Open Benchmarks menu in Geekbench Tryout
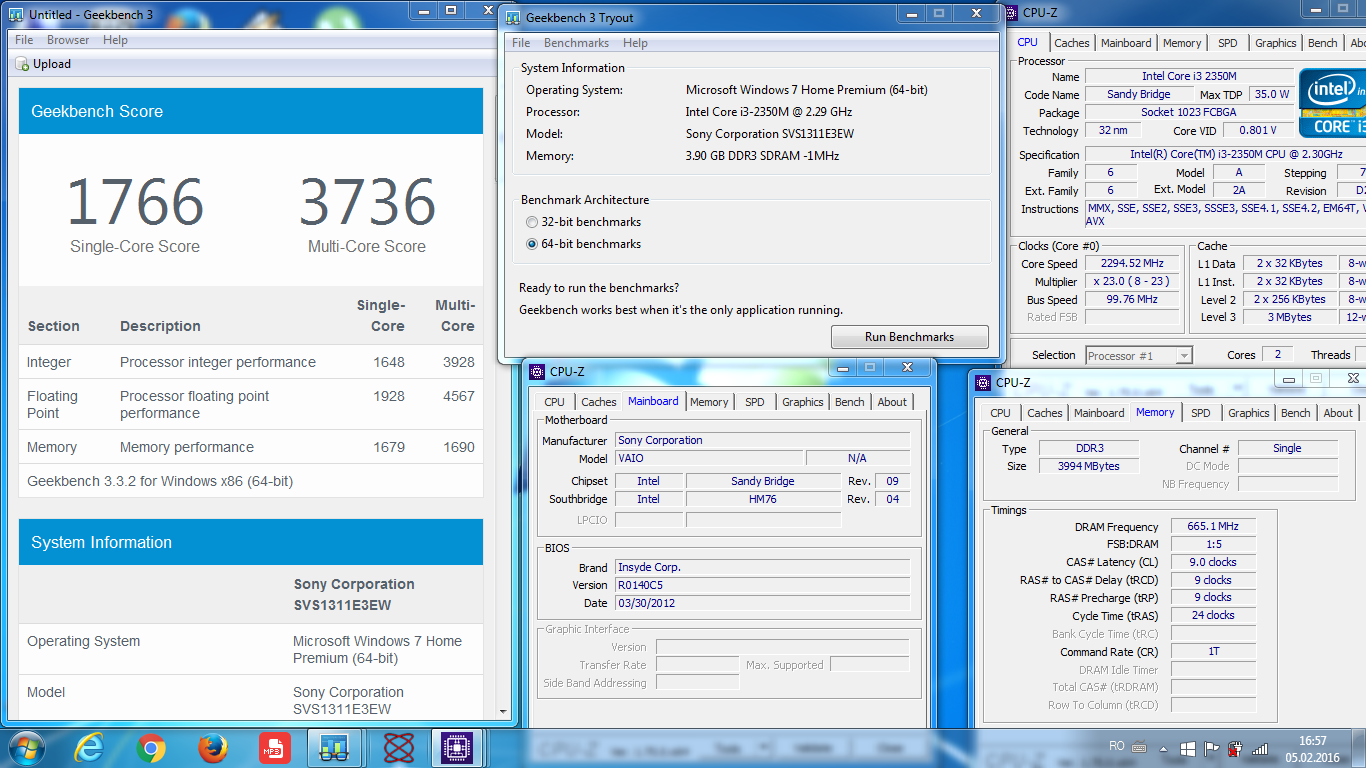 coord(576,43)
